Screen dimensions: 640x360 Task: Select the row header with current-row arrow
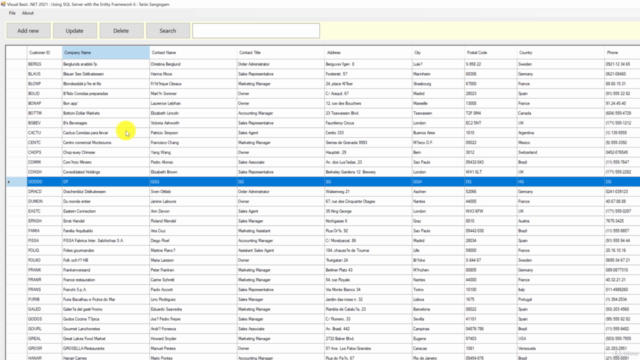tap(16, 182)
